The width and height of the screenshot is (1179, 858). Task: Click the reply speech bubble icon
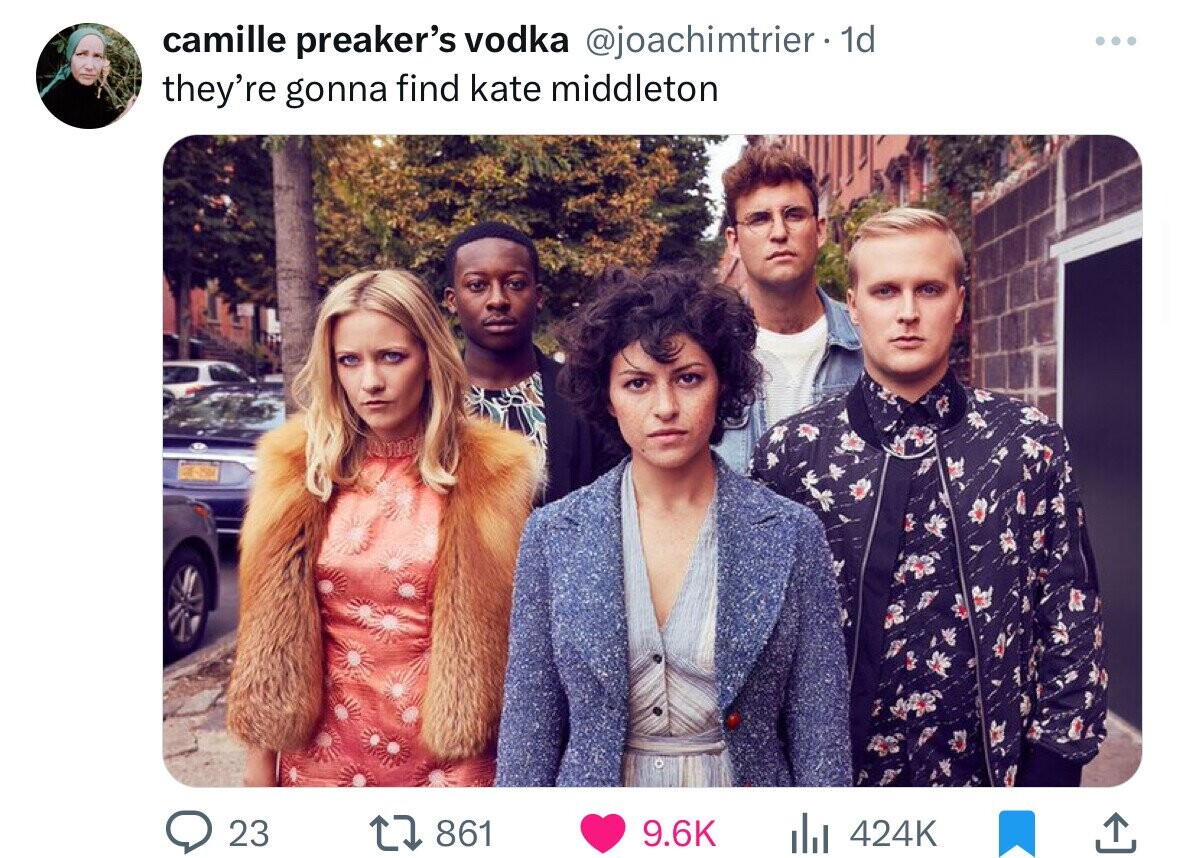click(x=189, y=832)
